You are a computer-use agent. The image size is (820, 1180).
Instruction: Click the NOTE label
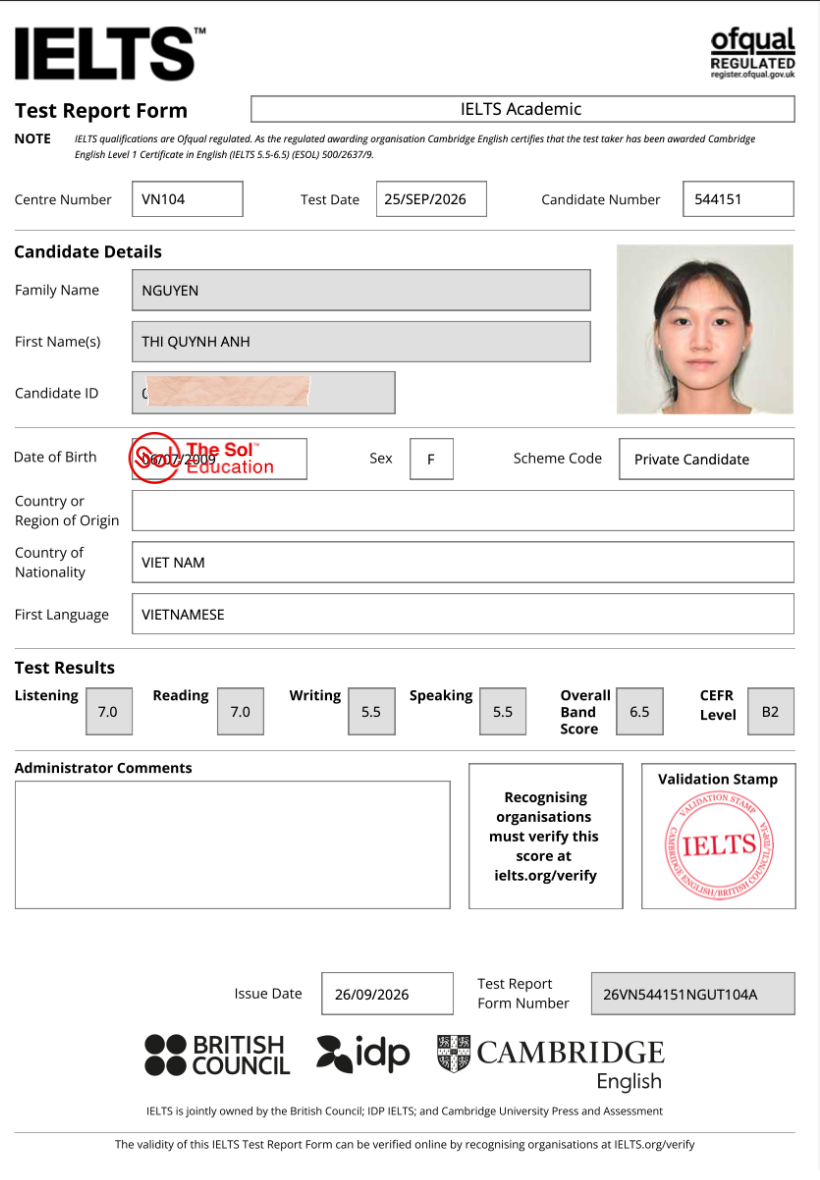pos(33,138)
